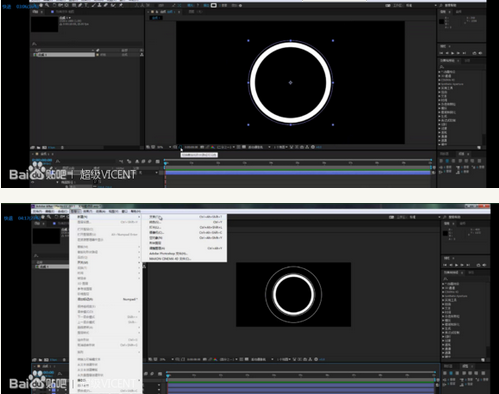Click the upper viewer's highlighted mask toggle icon
The width and height of the screenshot is (499, 394).
[180, 147]
